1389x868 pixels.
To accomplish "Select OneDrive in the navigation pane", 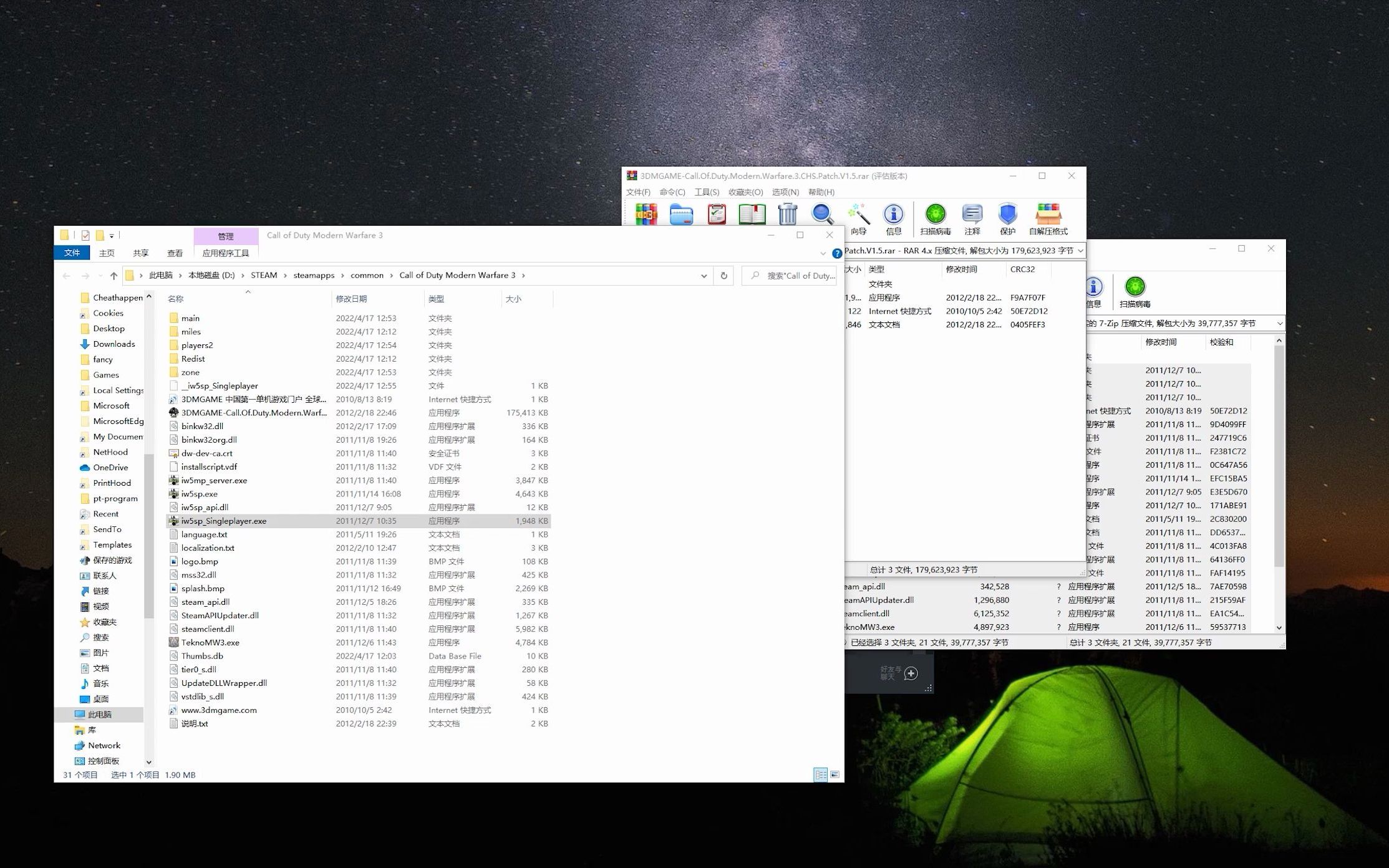I will click(x=110, y=467).
